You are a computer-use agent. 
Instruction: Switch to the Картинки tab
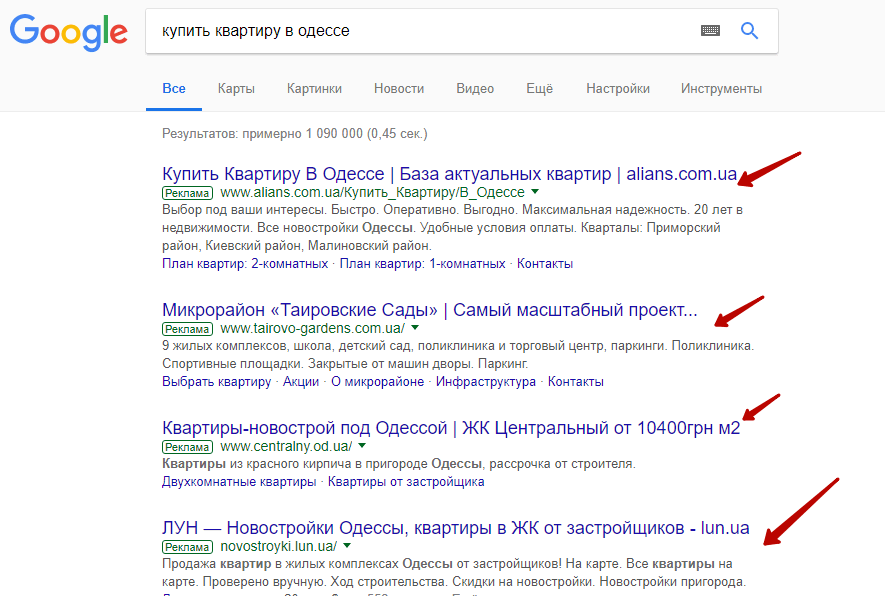coord(314,89)
